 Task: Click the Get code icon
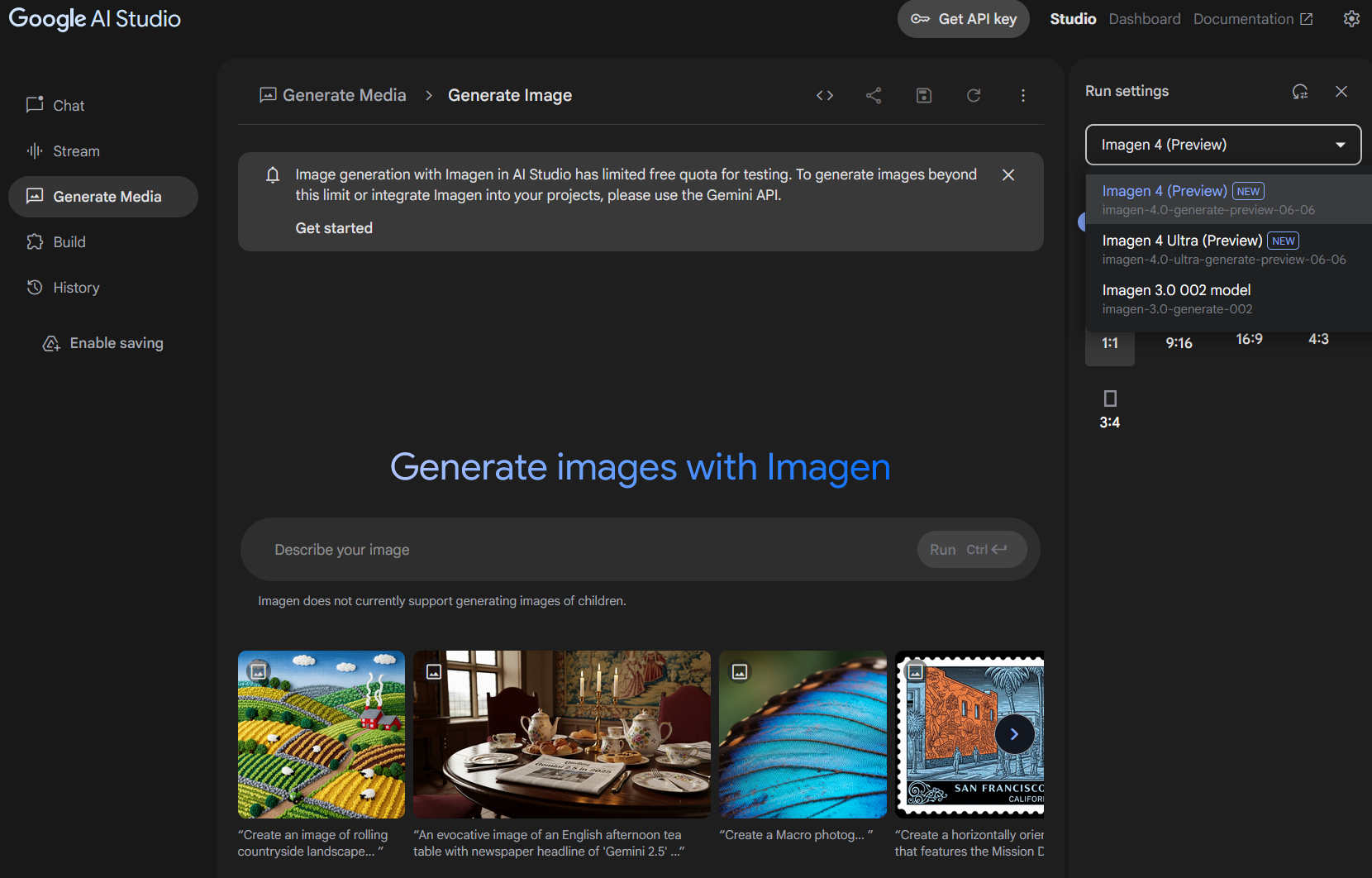point(824,96)
